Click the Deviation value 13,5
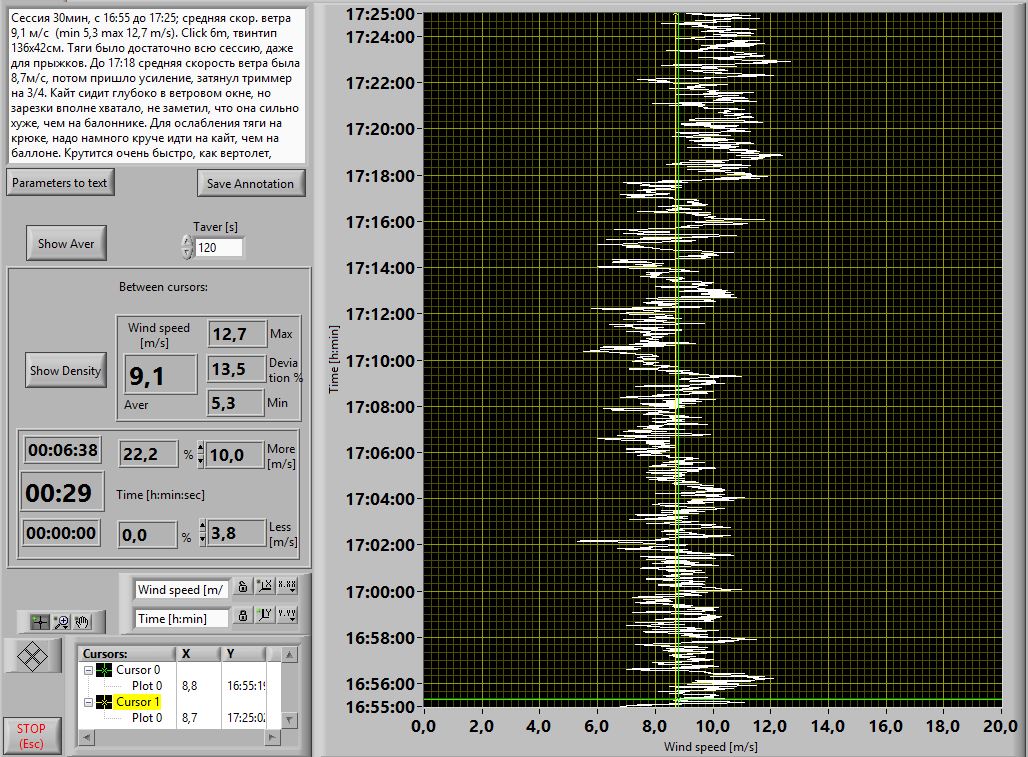This screenshot has width=1028, height=757. coord(237,369)
